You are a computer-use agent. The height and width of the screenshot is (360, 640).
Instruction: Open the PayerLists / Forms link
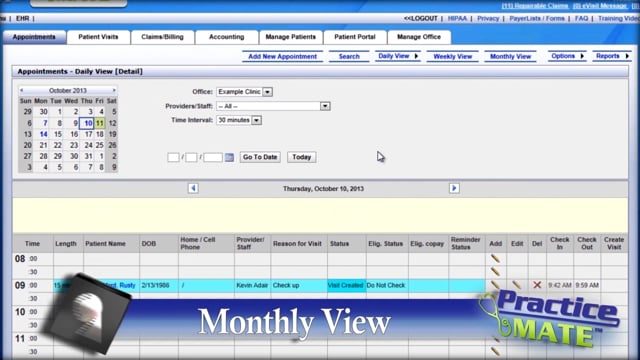coord(537,18)
